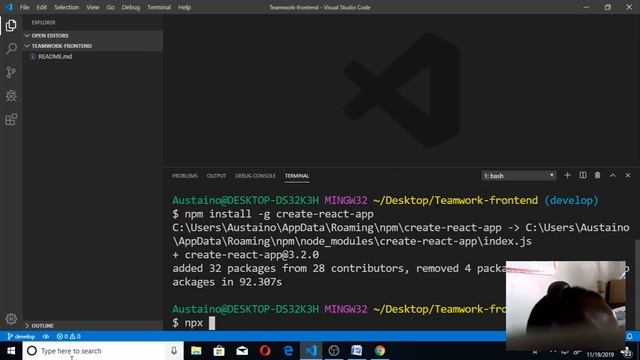The image size is (640, 360).
Task: Click the develop branch in status bar
Action: pos(21,336)
